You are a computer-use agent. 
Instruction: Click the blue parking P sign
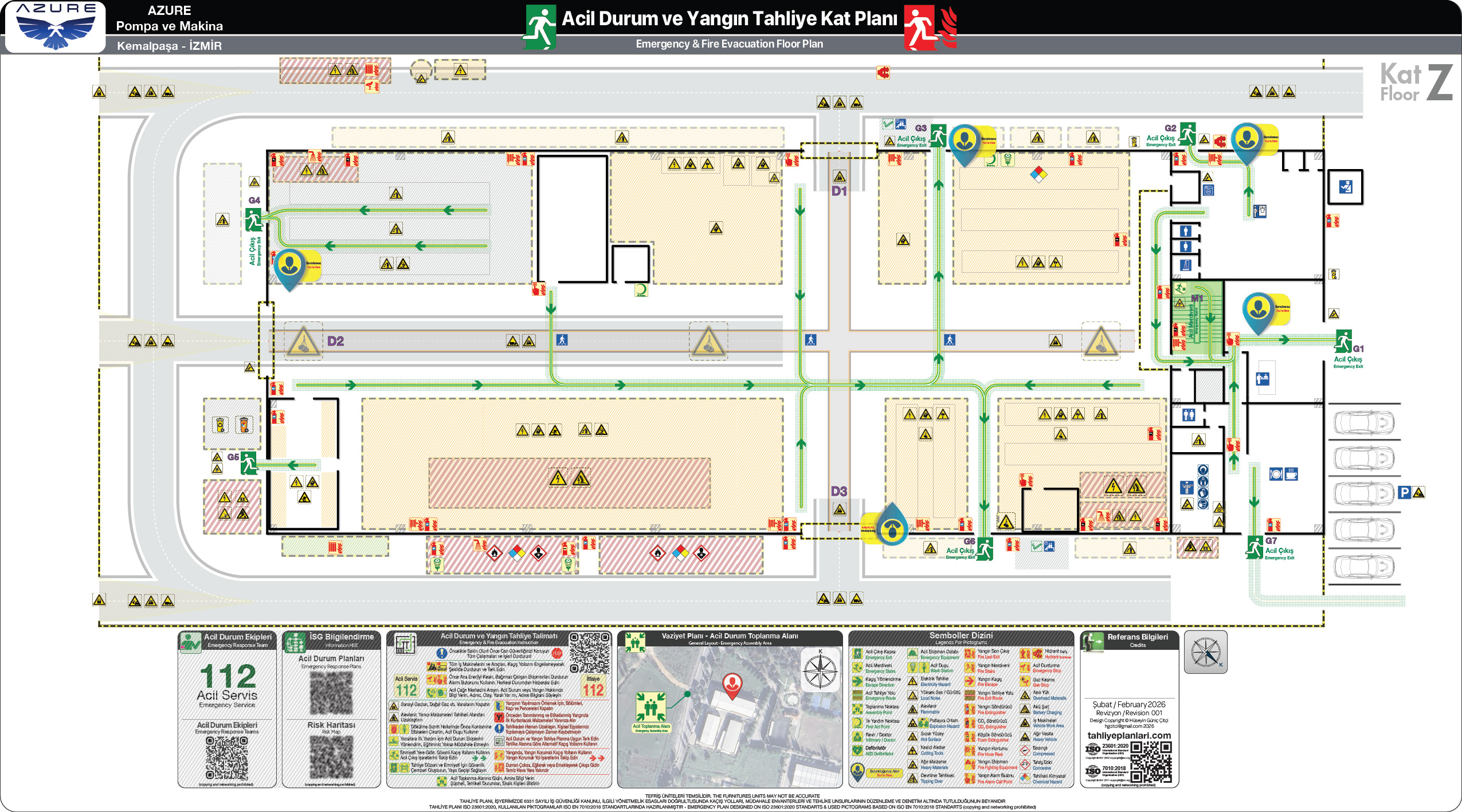1404,492
